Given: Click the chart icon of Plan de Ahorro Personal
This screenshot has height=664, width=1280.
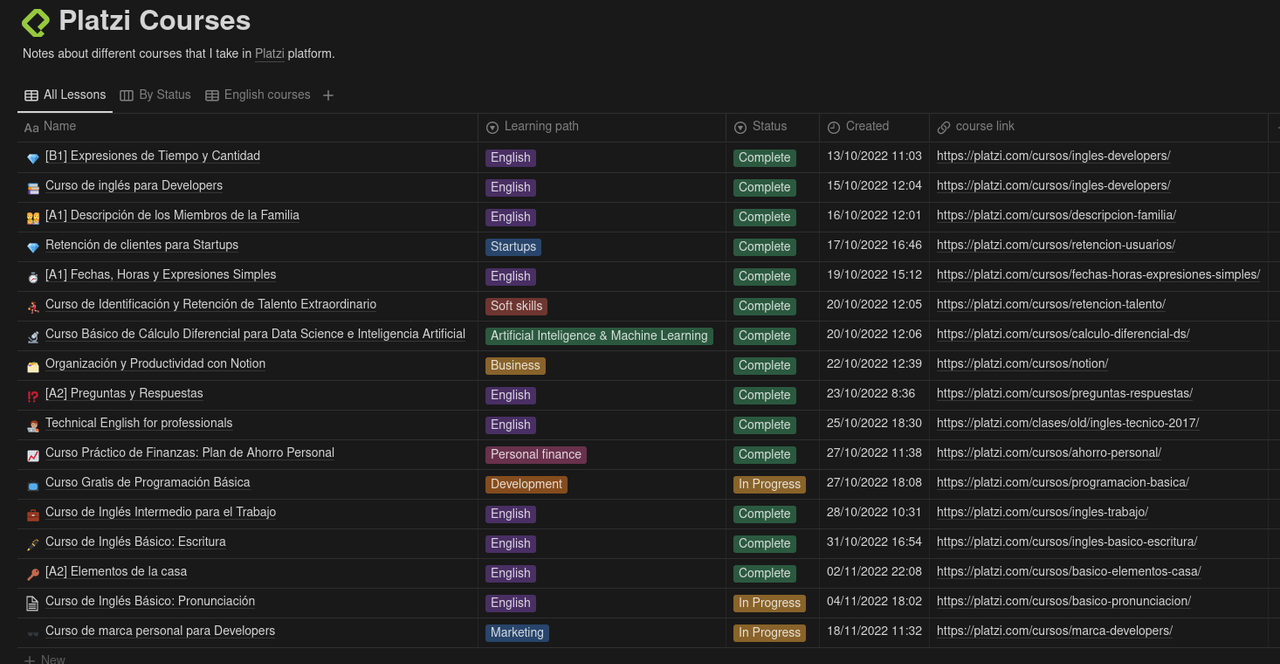Looking at the screenshot, I should (x=33, y=455).
